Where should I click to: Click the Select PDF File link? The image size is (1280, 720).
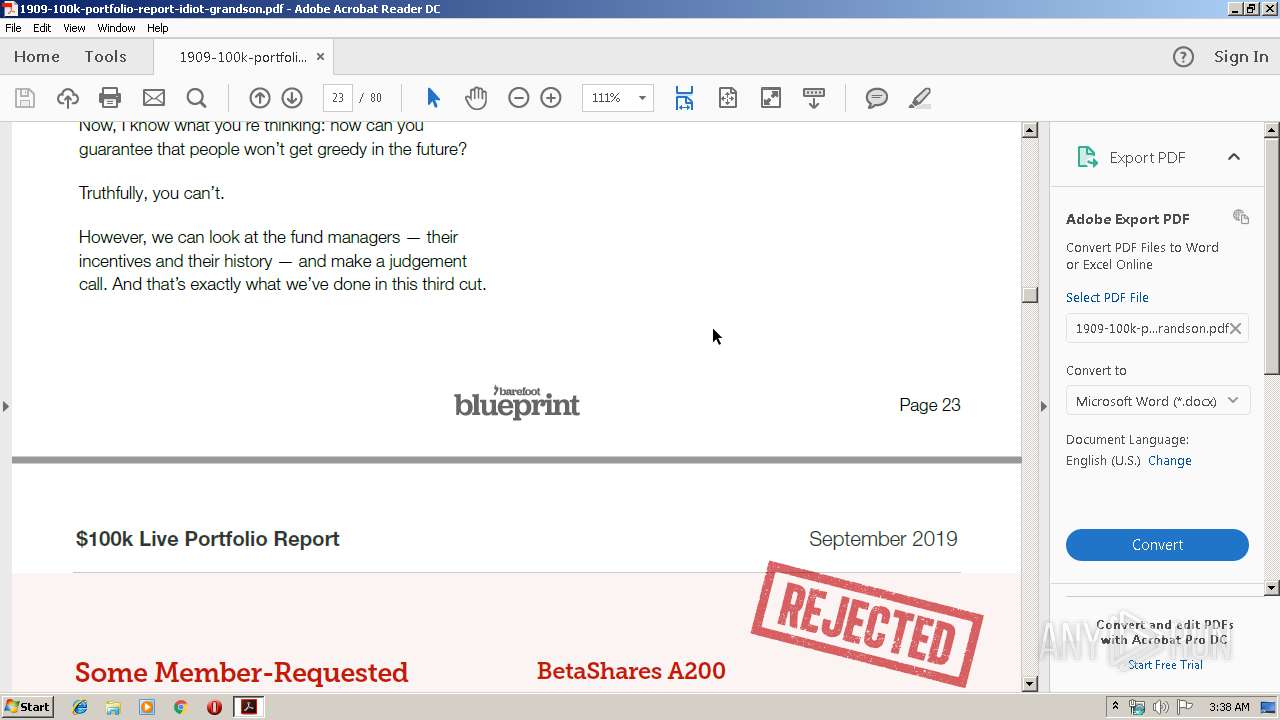tap(1107, 297)
